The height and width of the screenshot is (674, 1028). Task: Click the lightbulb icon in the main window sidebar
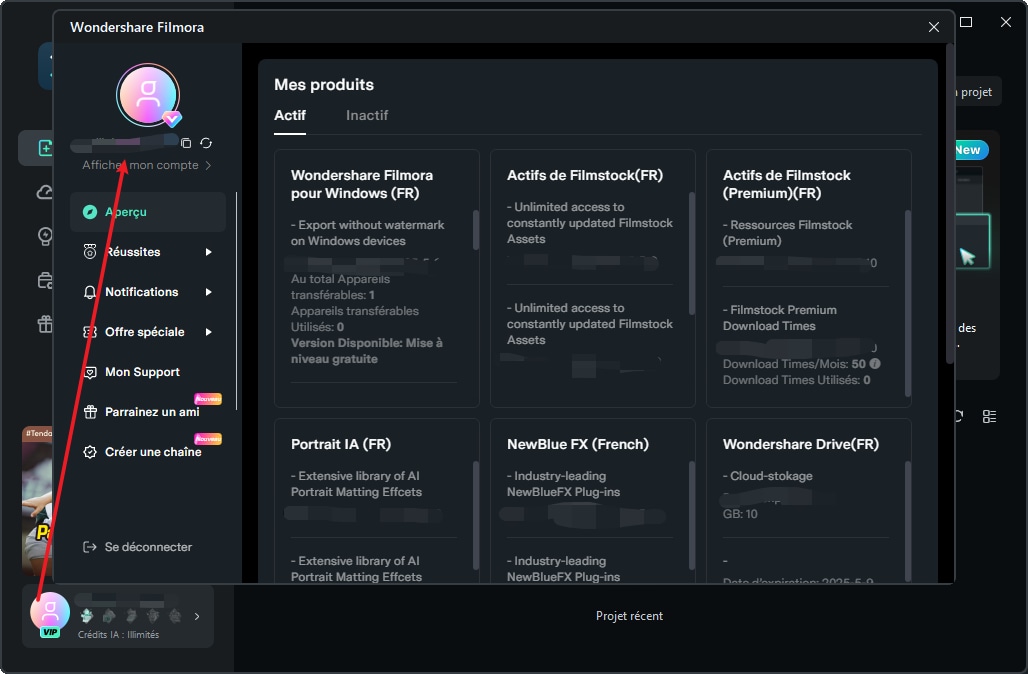[45, 236]
